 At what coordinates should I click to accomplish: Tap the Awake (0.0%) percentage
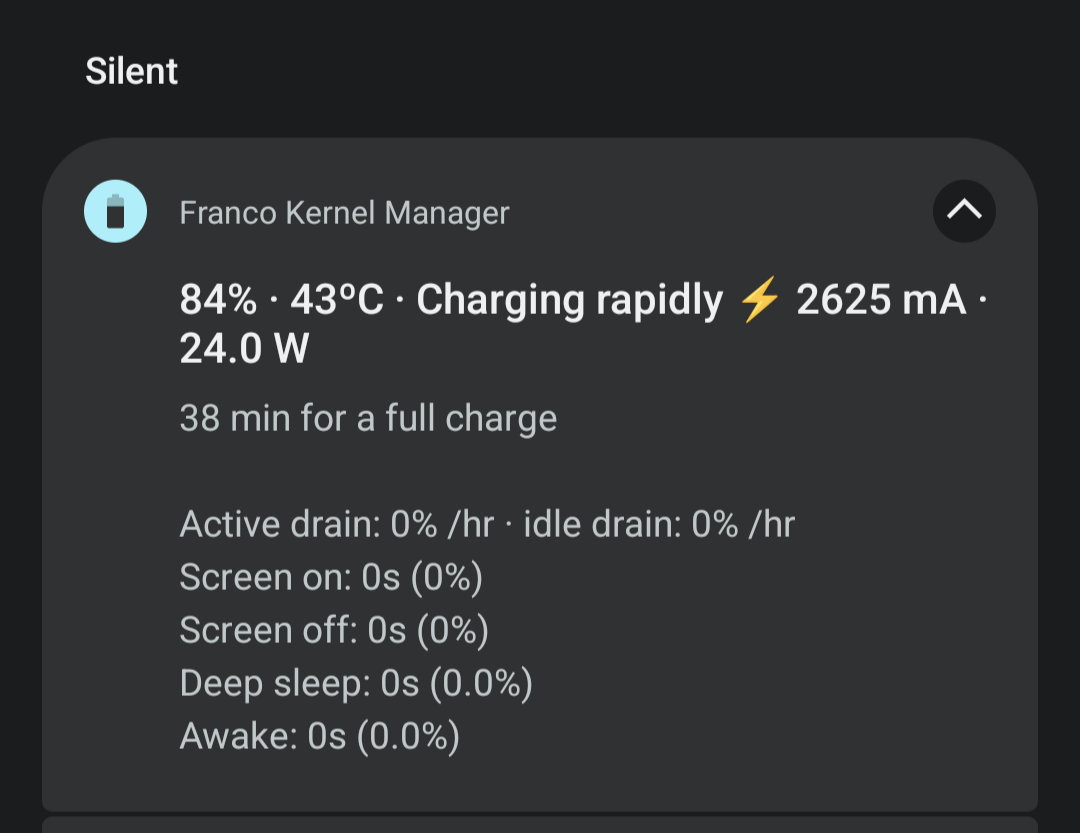(x=408, y=736)
